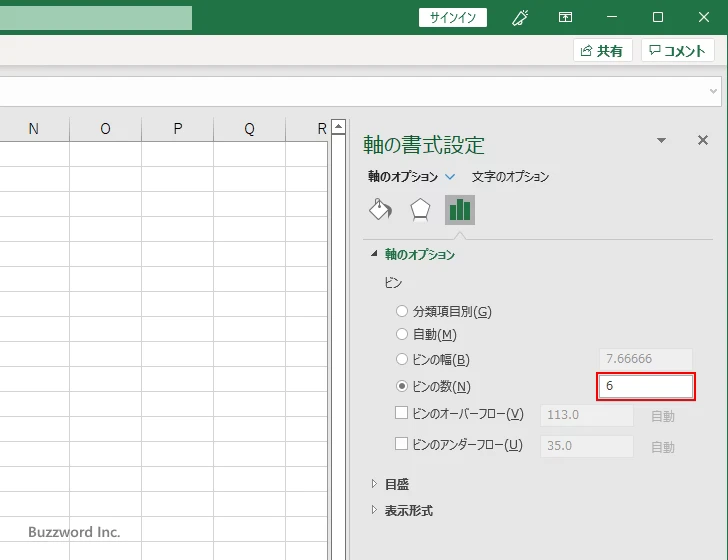Minimize the Excel window

(x=612, y=17)
